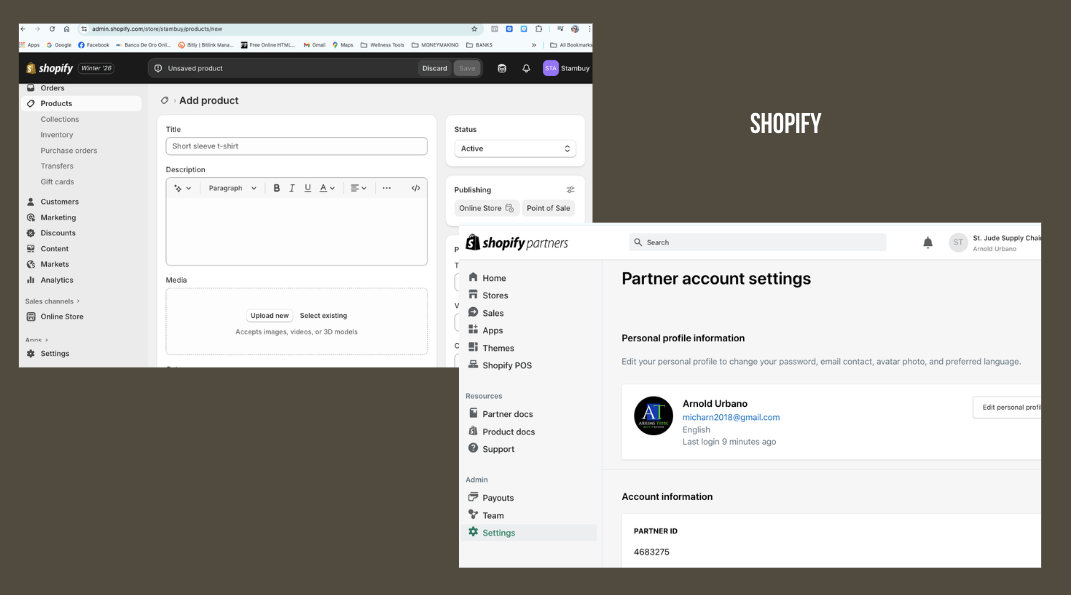Image resolution: width=1071 pixels, height=595 pixels.
Task: Click the Shopify logo in the admin header
Action: point(49,68)
